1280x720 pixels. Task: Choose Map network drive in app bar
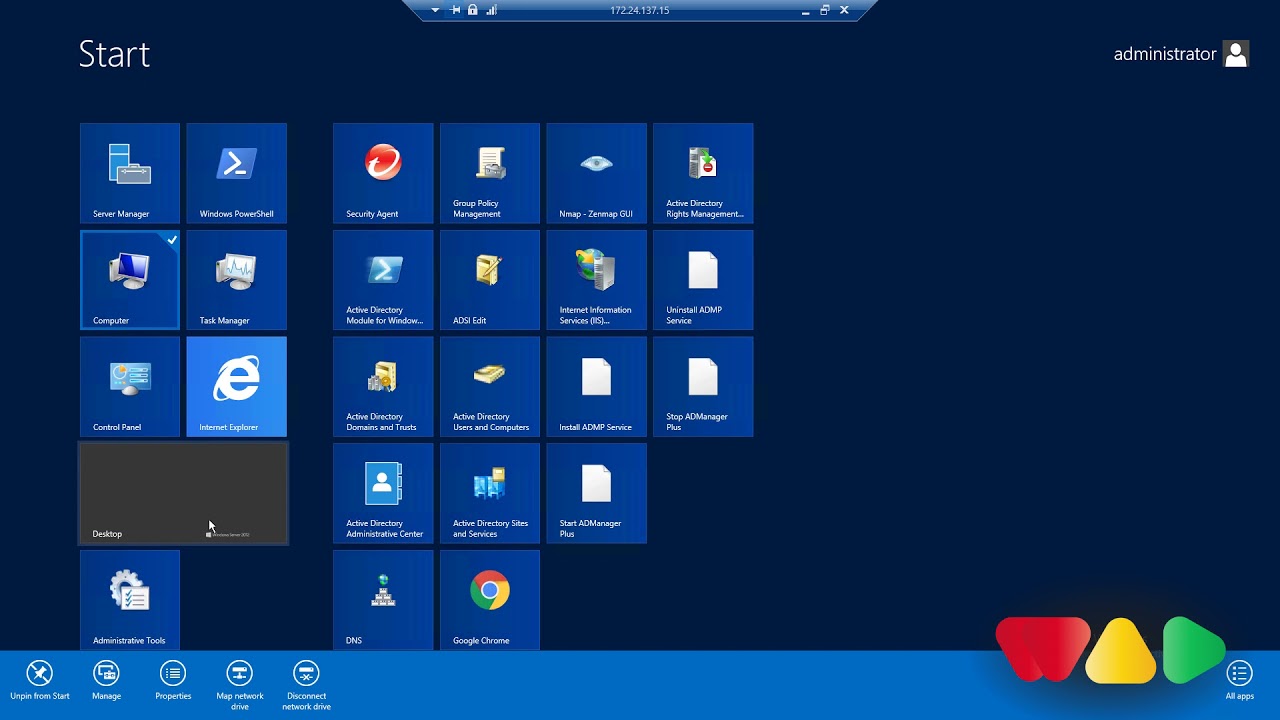(240, 685)
